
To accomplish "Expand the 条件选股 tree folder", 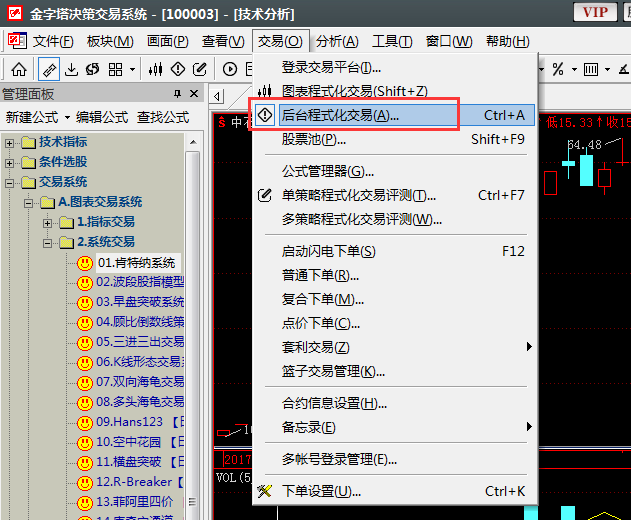I will tap(10, 163).
